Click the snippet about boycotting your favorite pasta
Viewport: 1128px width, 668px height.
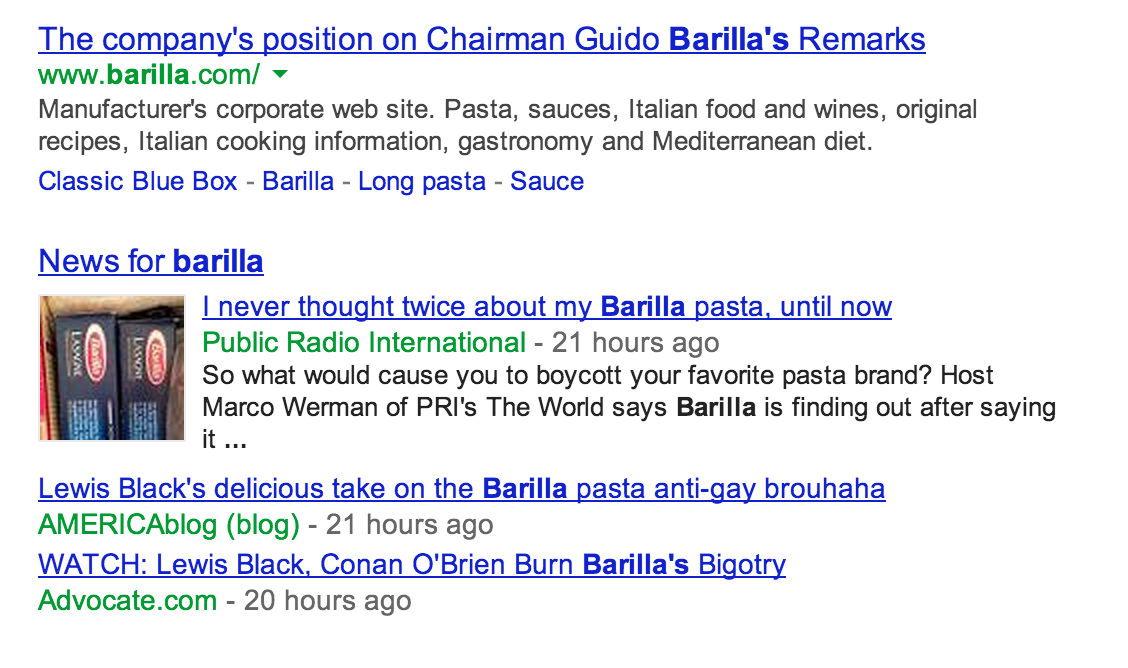[x=629, y=407]
